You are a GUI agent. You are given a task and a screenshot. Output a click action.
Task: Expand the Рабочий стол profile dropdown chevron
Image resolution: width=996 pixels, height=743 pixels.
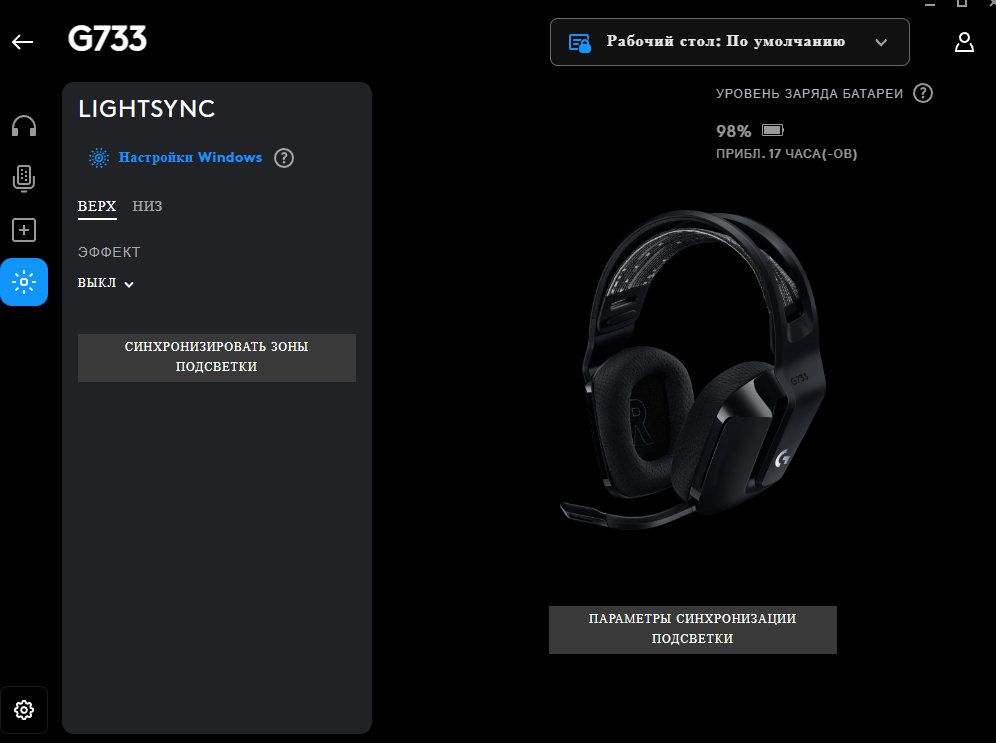(881, 42)
